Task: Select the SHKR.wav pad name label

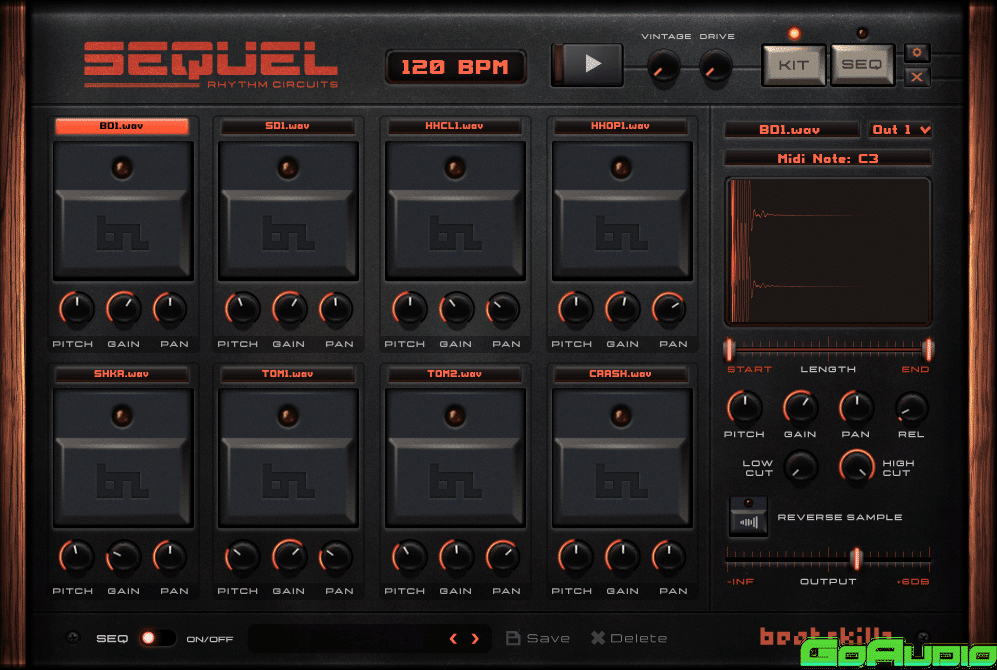Action: [121, 374]
